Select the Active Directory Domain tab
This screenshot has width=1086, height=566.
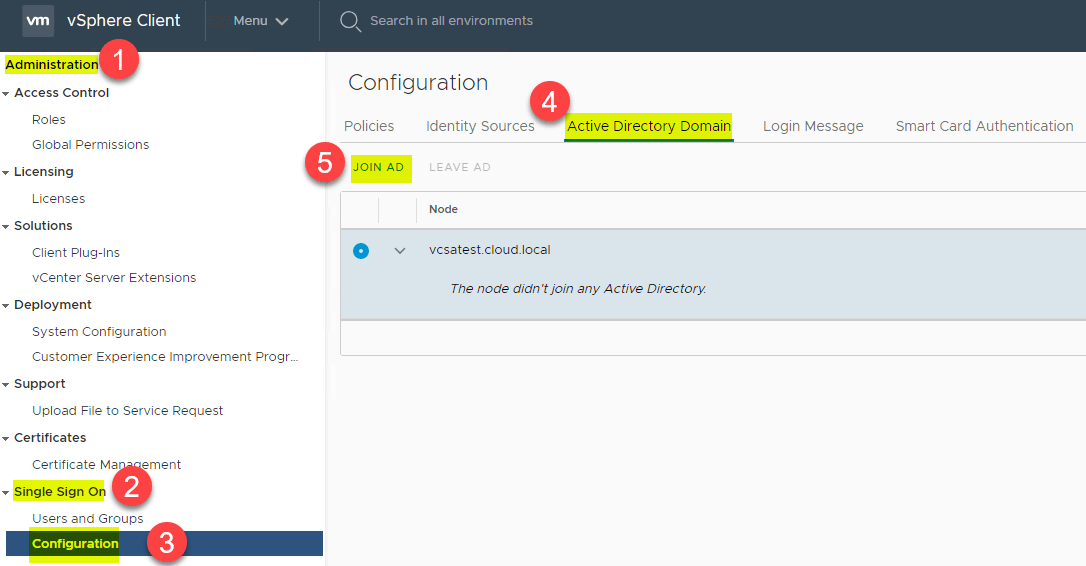(x=649, y=126)
